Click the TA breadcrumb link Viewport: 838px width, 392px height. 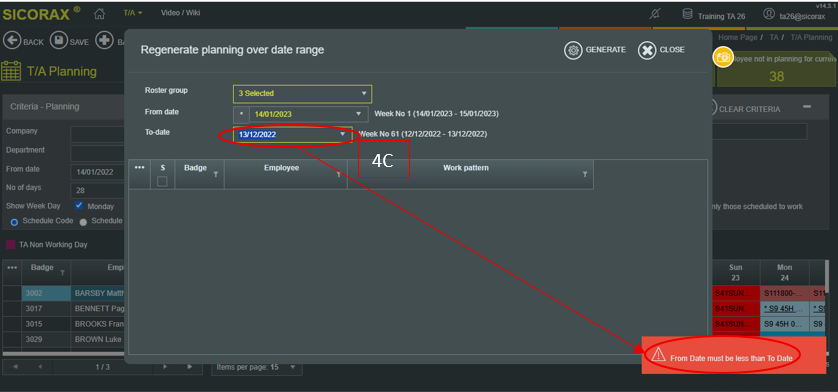point(774,37)
